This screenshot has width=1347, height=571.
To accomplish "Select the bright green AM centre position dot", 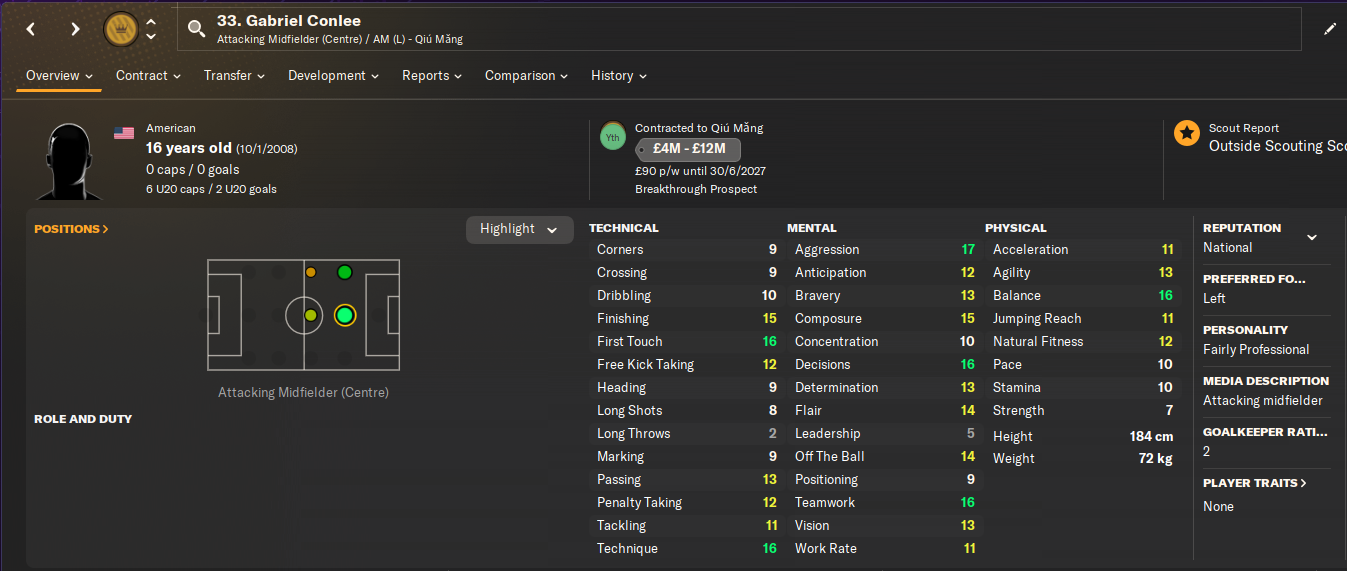I will click(x=345, y=316).
